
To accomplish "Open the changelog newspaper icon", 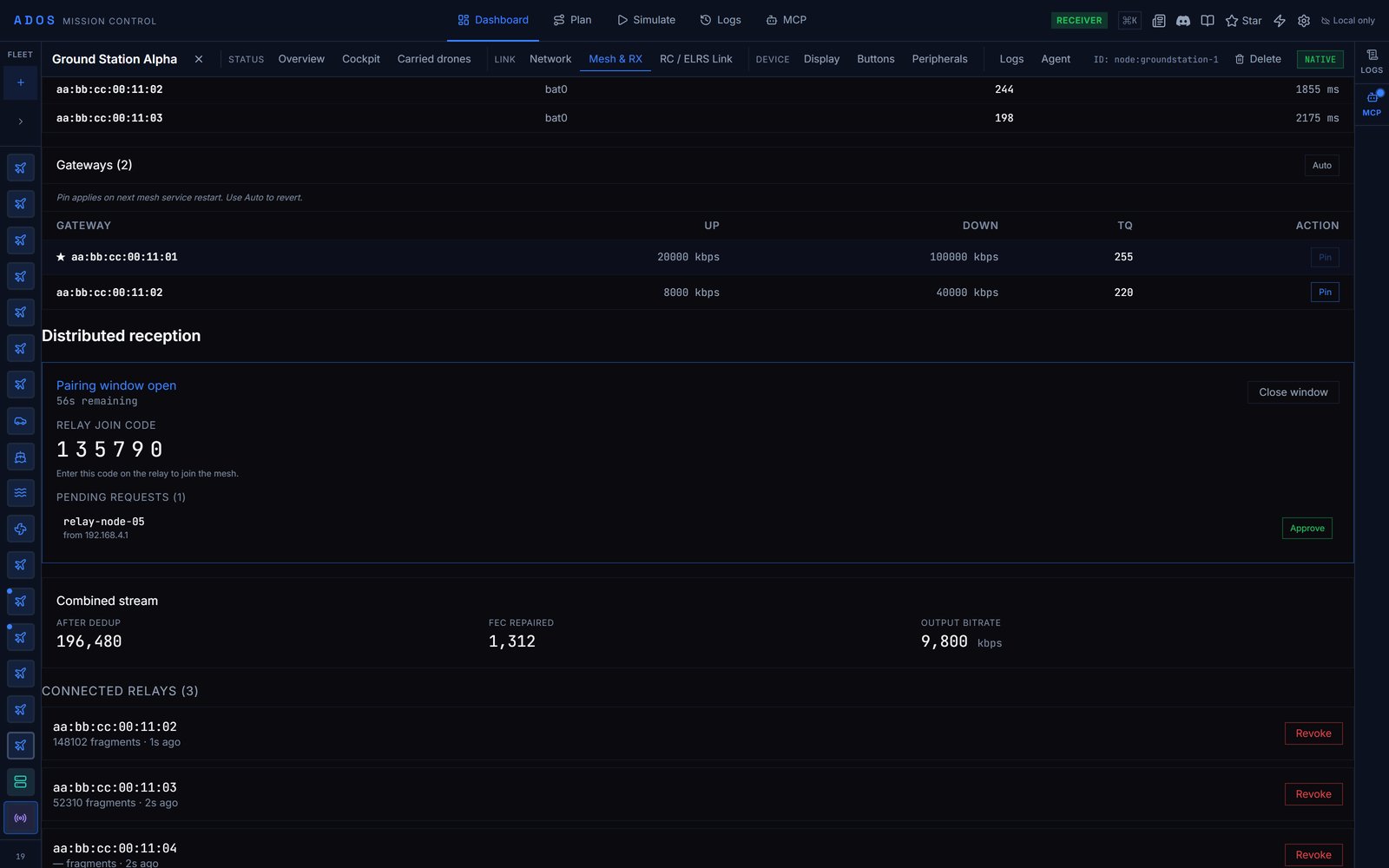I will (1158, 20).
